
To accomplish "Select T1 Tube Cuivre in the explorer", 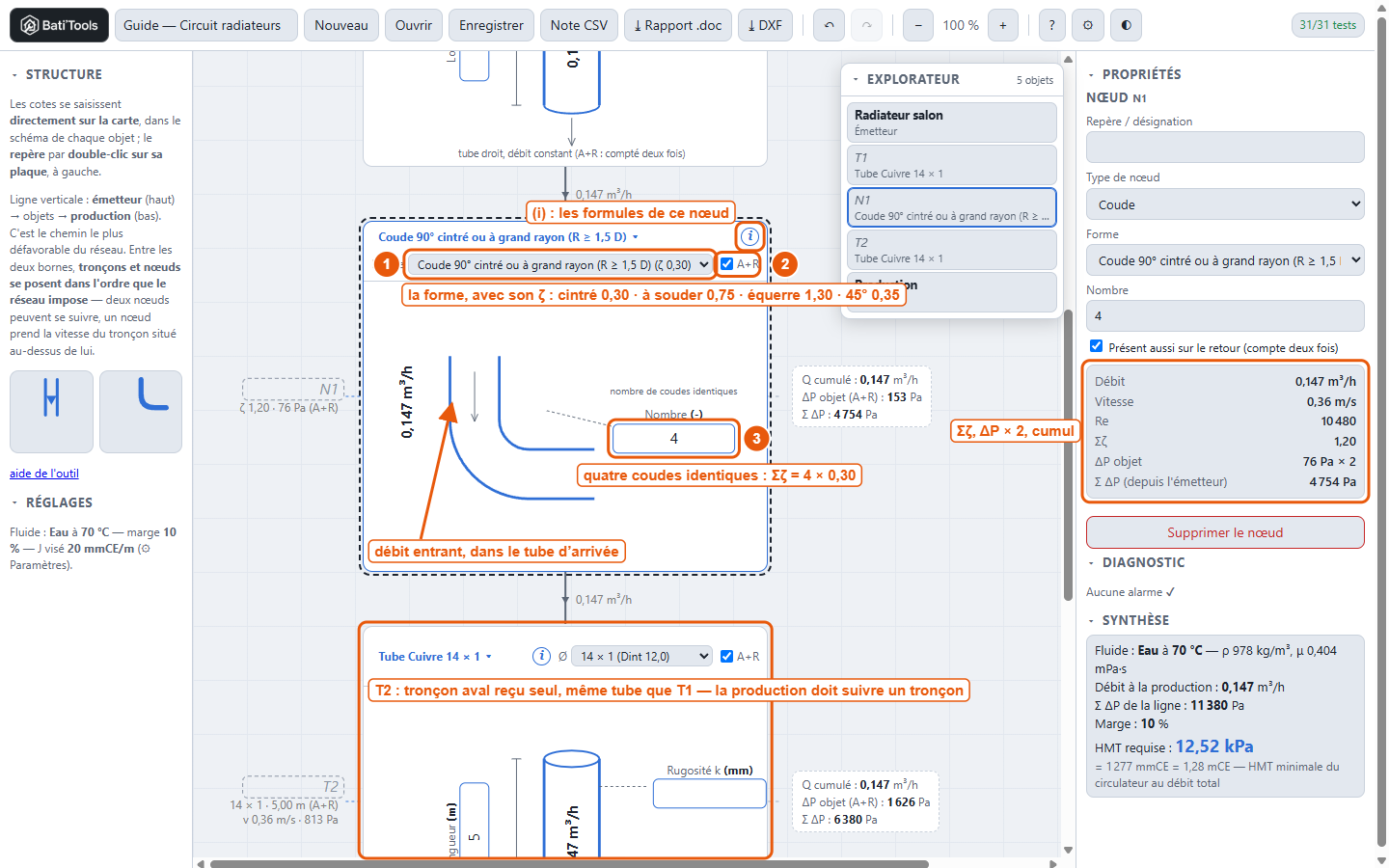I will (x=952, y=165).
